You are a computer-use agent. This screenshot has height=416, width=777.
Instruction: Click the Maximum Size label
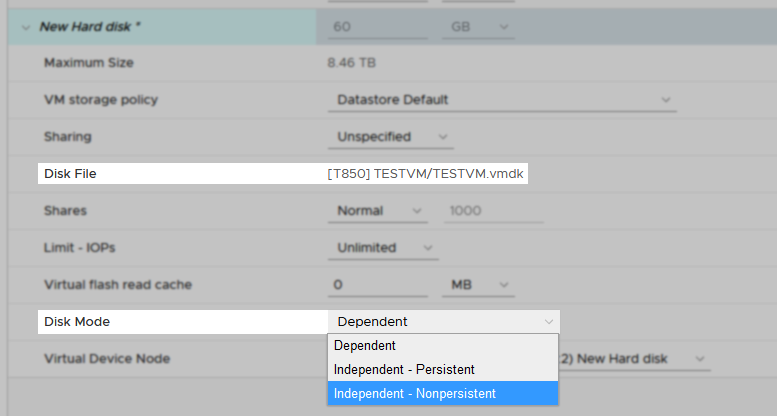[x=89, y=62]
